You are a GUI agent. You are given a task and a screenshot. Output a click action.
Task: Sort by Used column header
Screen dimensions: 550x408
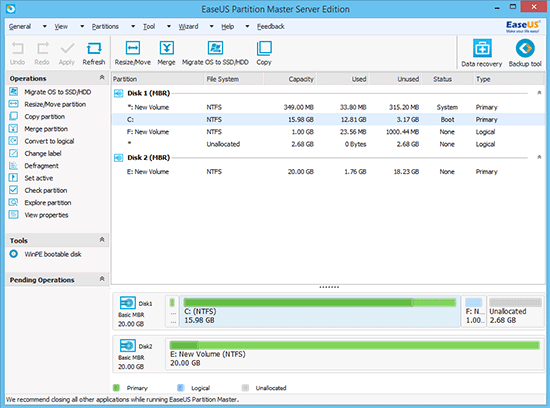[343, 79]
